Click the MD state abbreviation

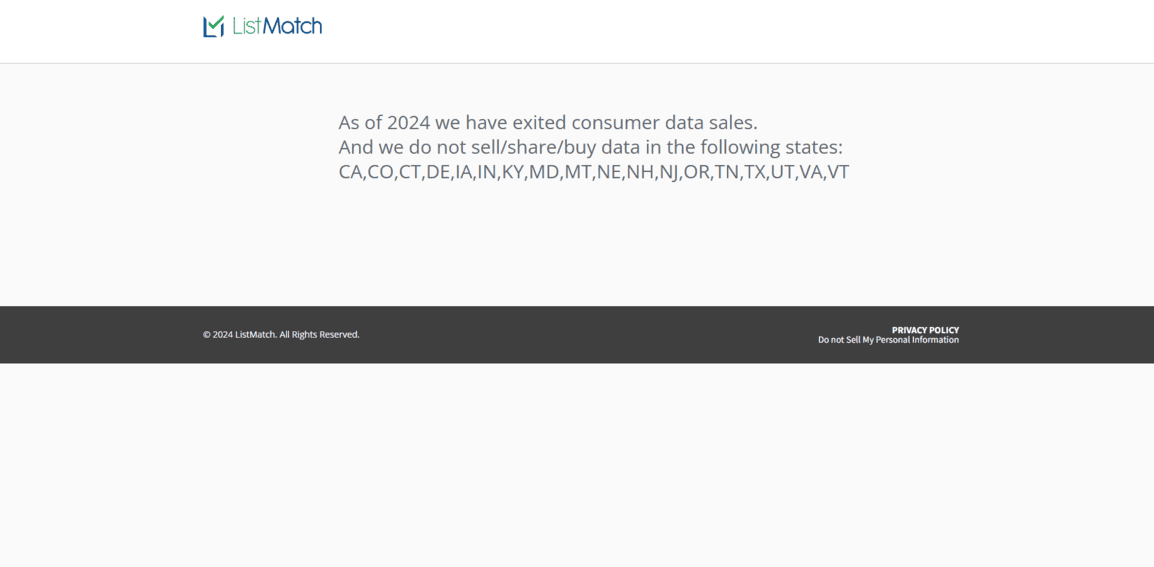pos(544,172)
